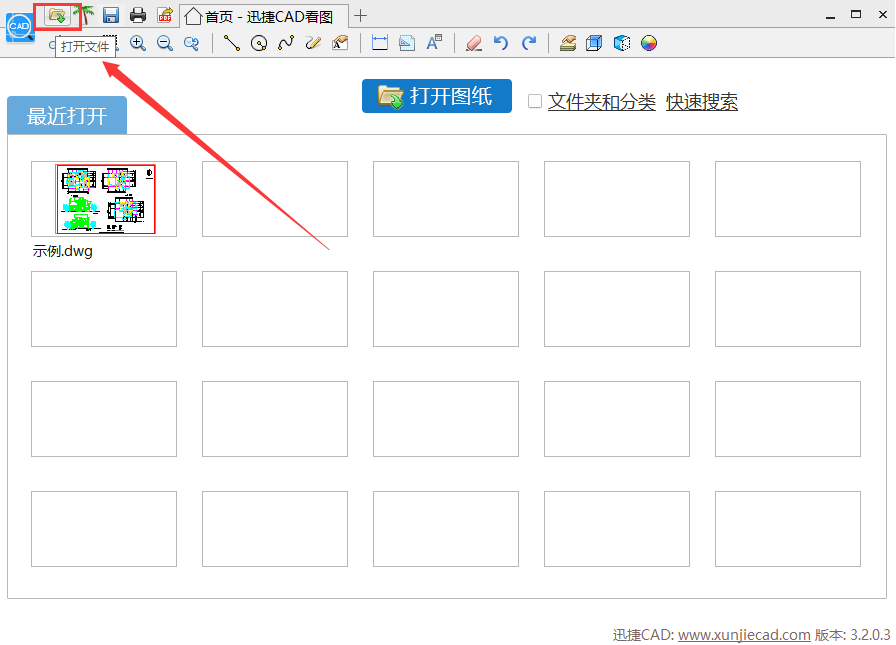Click the 打开图纸 button
The width and height of the screenshot is (896, 645).
[x=436, y=96]
